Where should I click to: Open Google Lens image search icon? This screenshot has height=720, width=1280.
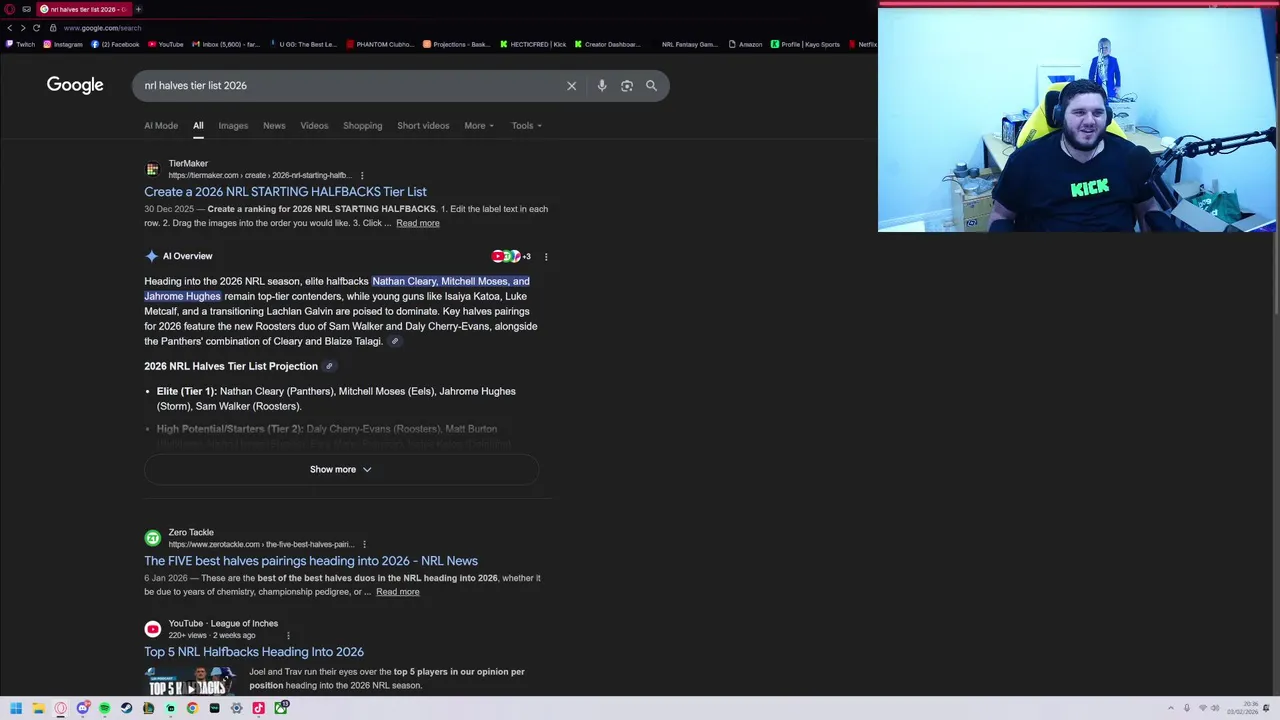coord(626,86)
